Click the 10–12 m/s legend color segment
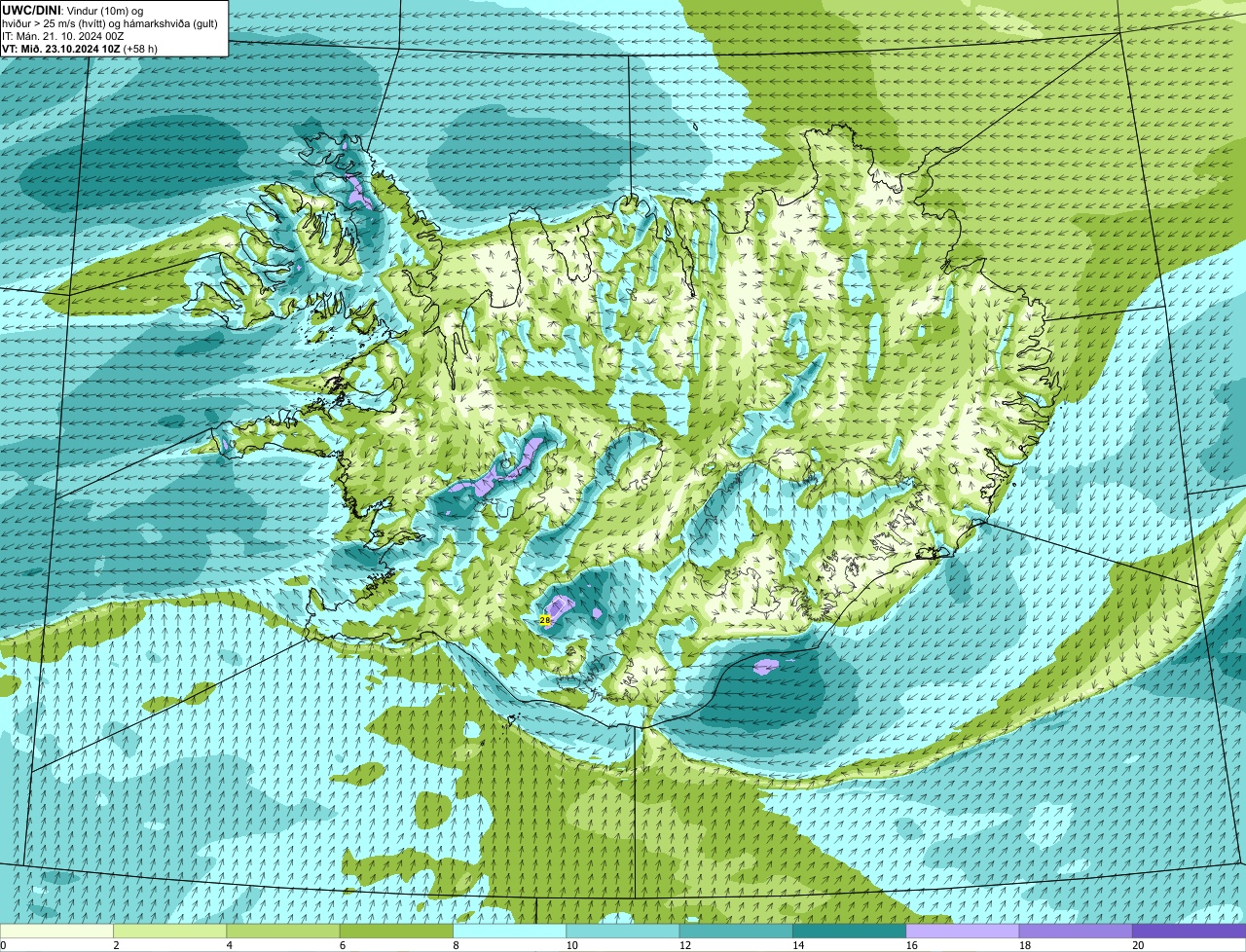Screen dimensions: 1246x952 click(x=623, y=931)
